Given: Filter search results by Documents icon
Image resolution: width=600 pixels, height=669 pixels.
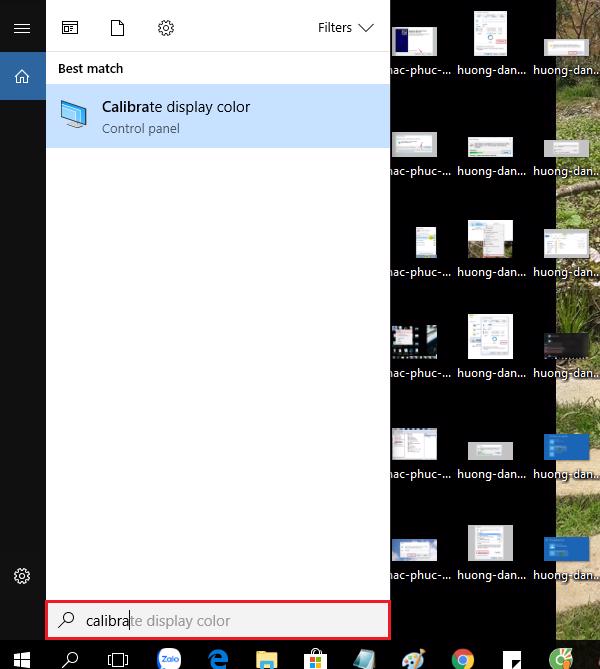Looking at the screenshot, I should tap(118, 28).
